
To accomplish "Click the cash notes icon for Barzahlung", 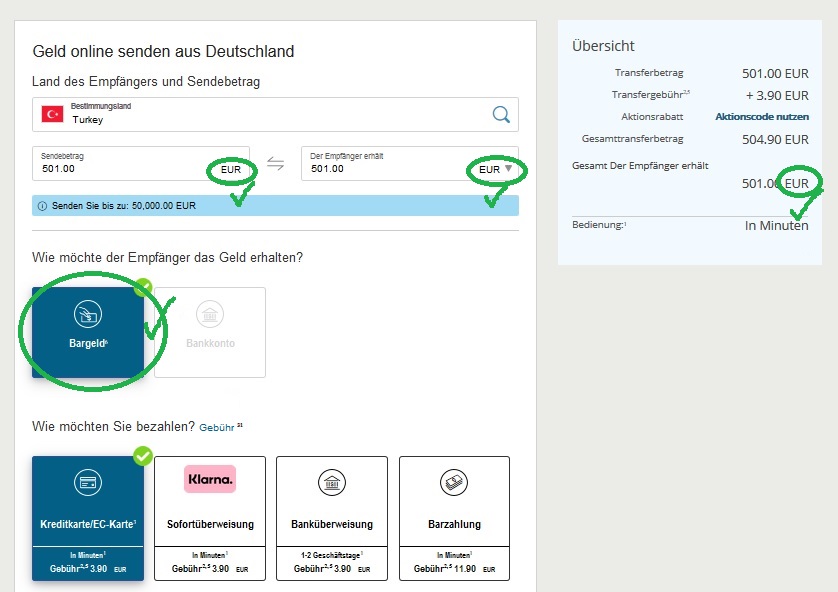I will click(454, 483).
